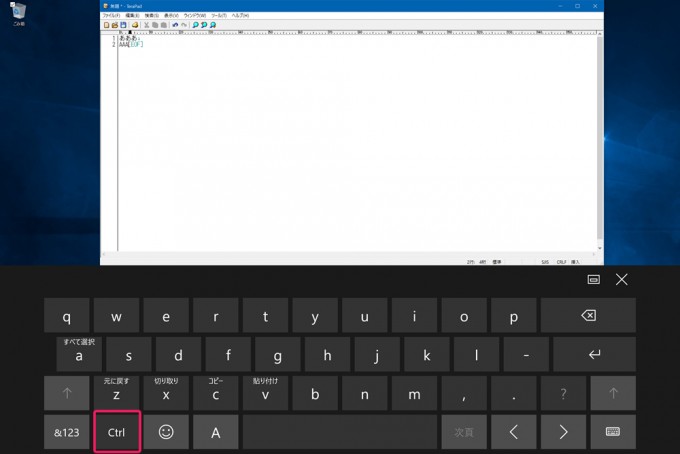Open the ファイル(F) menu
The height and width of the screenshot is (454, 680).
111,16
